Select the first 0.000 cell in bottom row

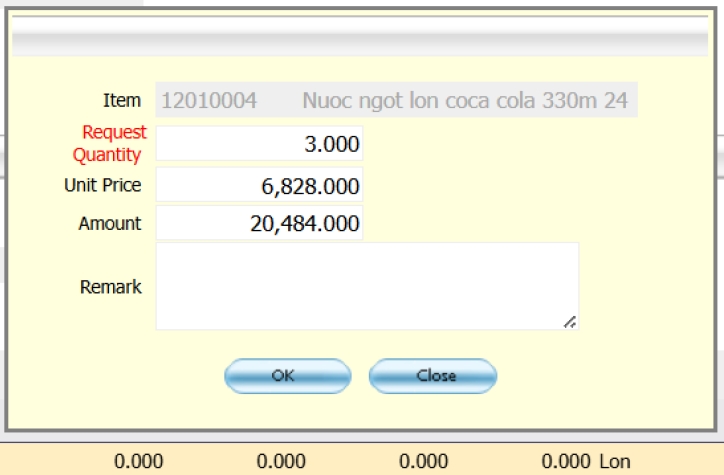tap(139, 461)
